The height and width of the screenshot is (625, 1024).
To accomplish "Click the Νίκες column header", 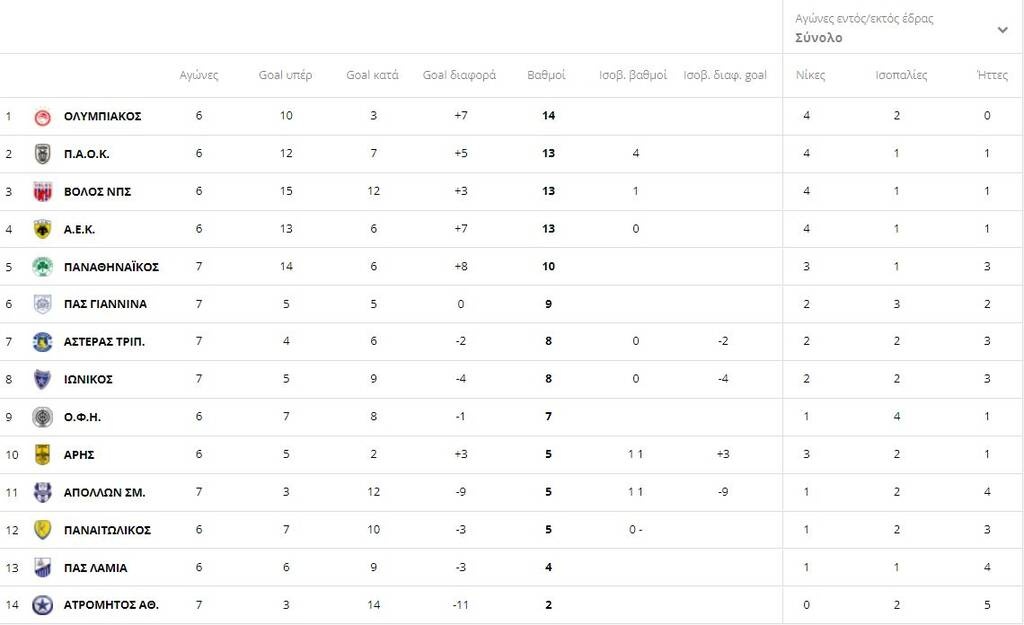I will [x=810, y=76].
